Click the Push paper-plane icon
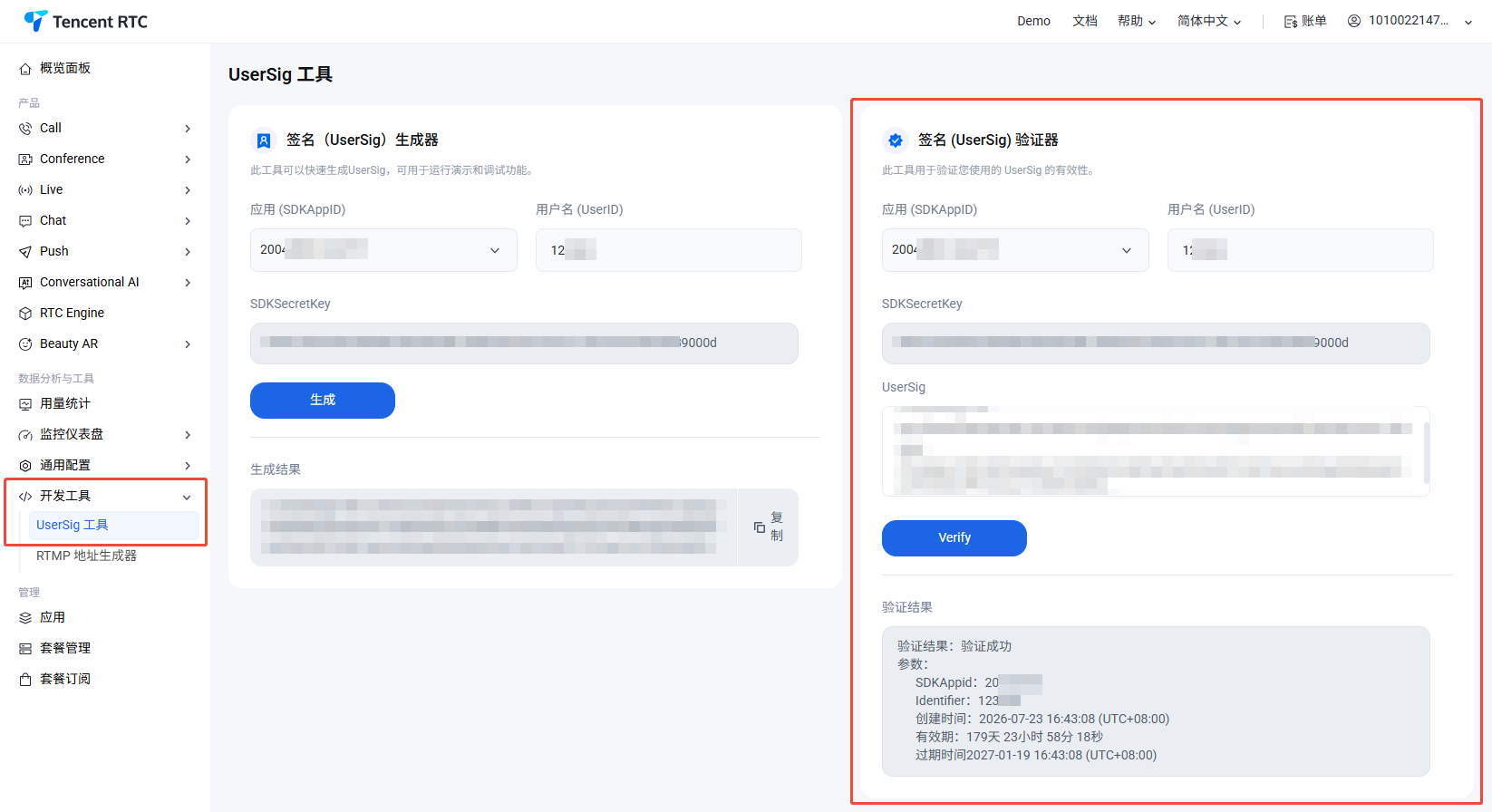1492x812 pixels. (x=25, y=252)
